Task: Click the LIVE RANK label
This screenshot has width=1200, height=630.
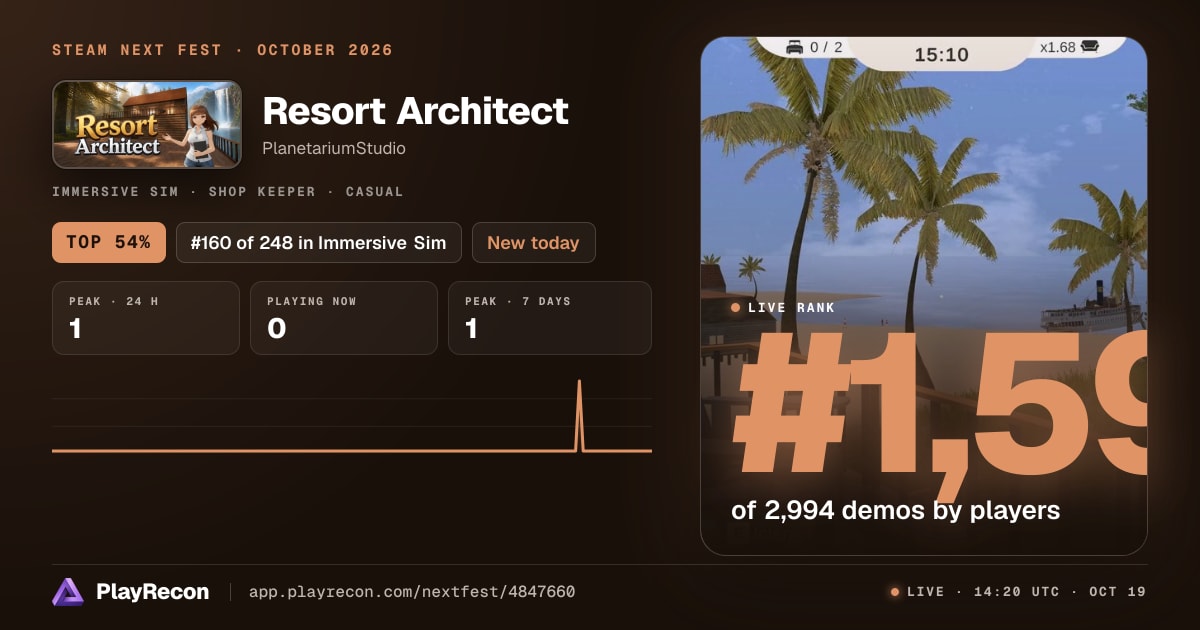Action: coord(791,308)
